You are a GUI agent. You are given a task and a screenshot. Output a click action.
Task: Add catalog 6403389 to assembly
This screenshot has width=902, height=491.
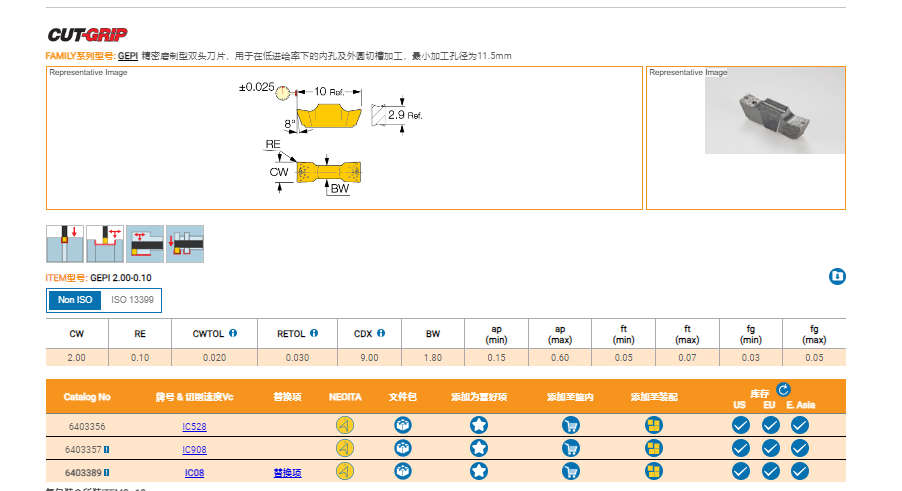point(654,471)
